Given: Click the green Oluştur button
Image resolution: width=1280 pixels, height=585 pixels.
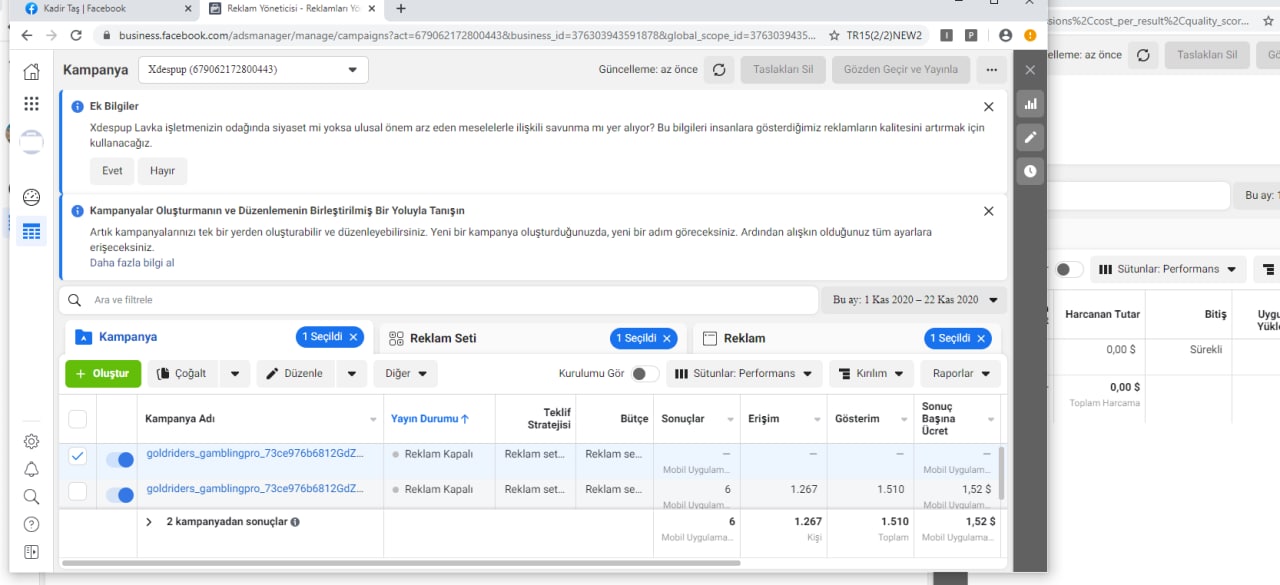Looking at the screenshot, I should point(103,374).
